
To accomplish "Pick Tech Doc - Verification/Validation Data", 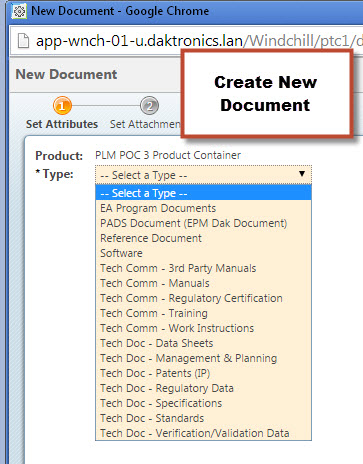I will [203, 433].
